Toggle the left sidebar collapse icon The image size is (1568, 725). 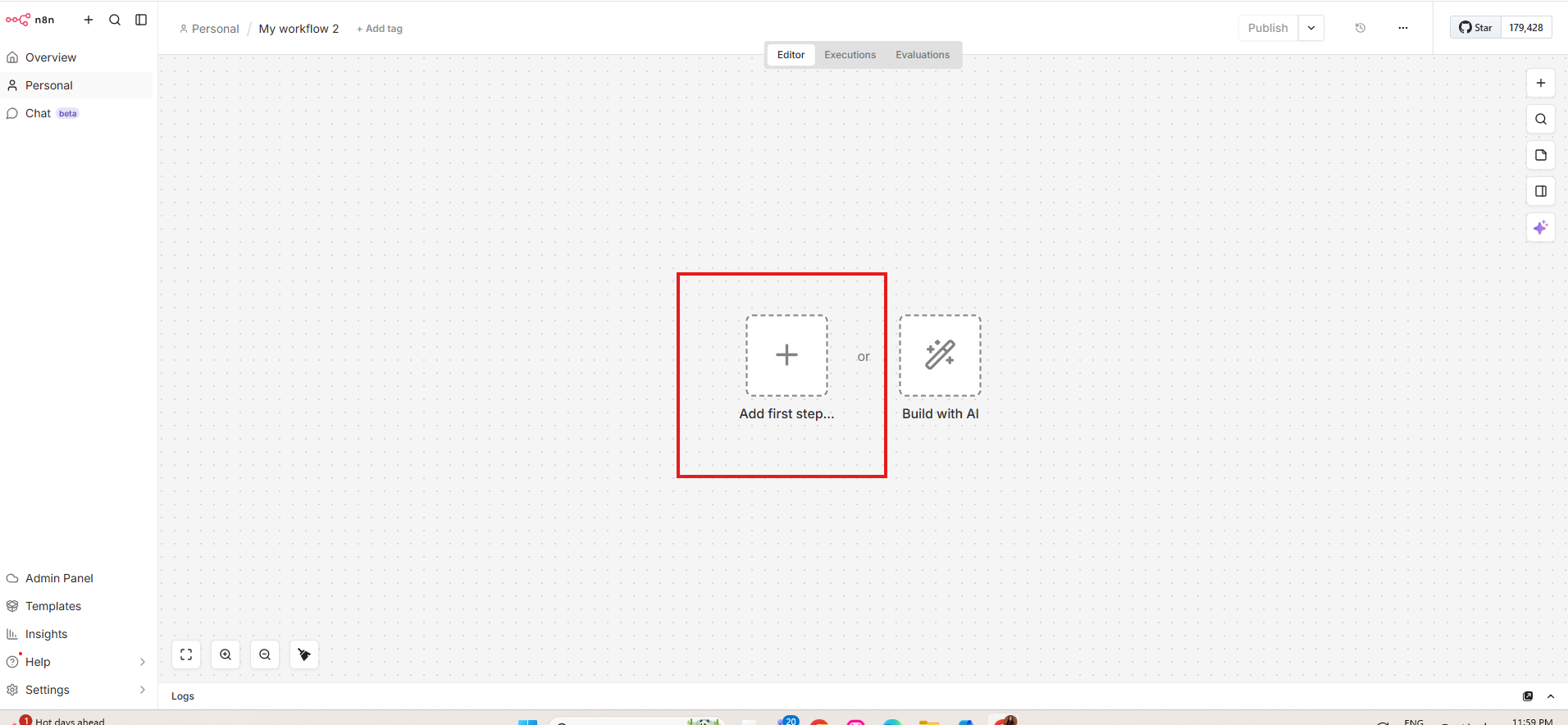[x=141, y=20]
